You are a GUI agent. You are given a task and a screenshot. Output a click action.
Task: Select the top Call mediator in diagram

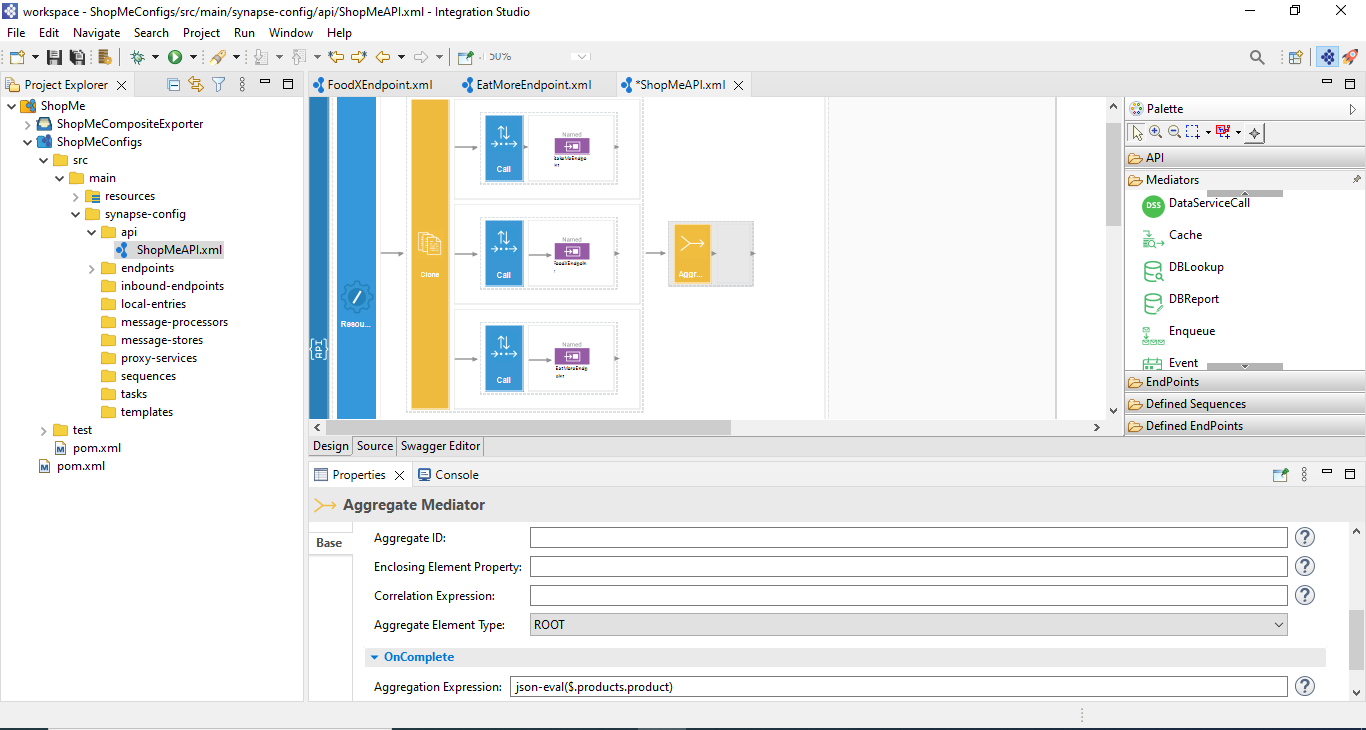pyautogui.click(x=504, y=147)
